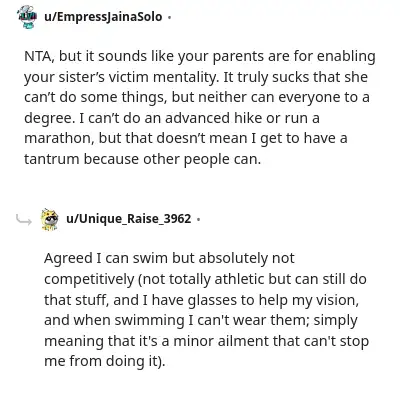
Task: Click the dot separator after u/EmpressJainaSolo
Action: [169, 17]
